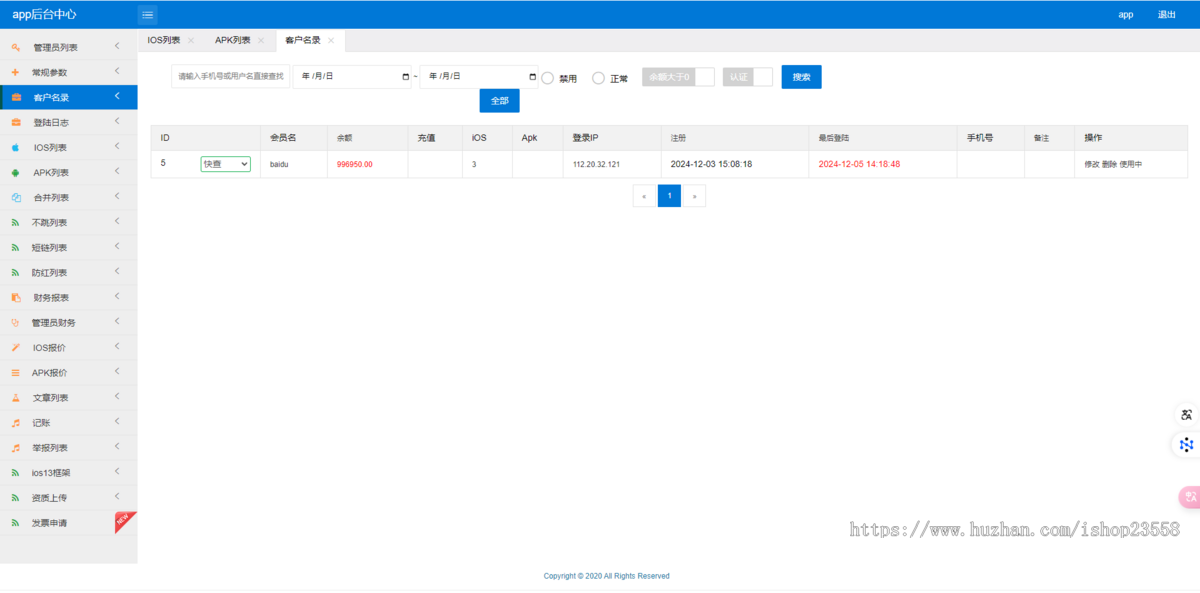Switch to the APK列表 tab
This screenshot has width=1200, height=593.
coord(232,41)
